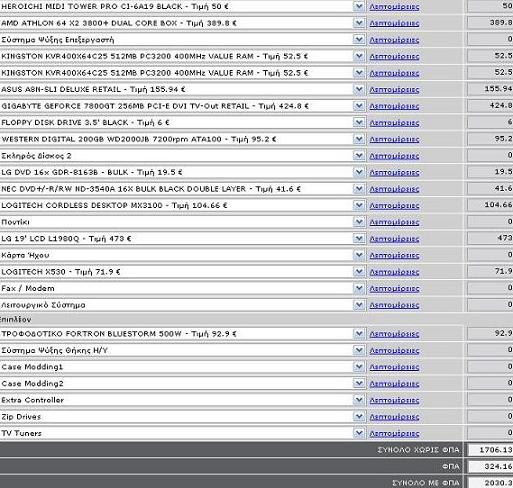Select the LOGITECH X530 - Τιμή 71.9 € combo box
The width and height of the screenshot is (513, 488).
[x=183, y=272]
